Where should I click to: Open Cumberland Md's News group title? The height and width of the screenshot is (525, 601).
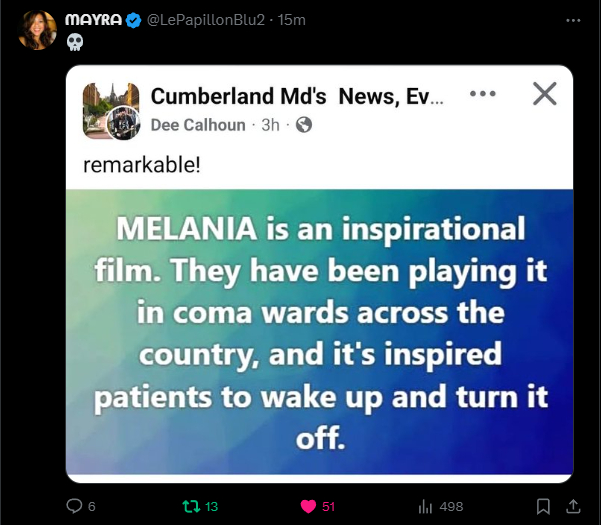point(297,96)
